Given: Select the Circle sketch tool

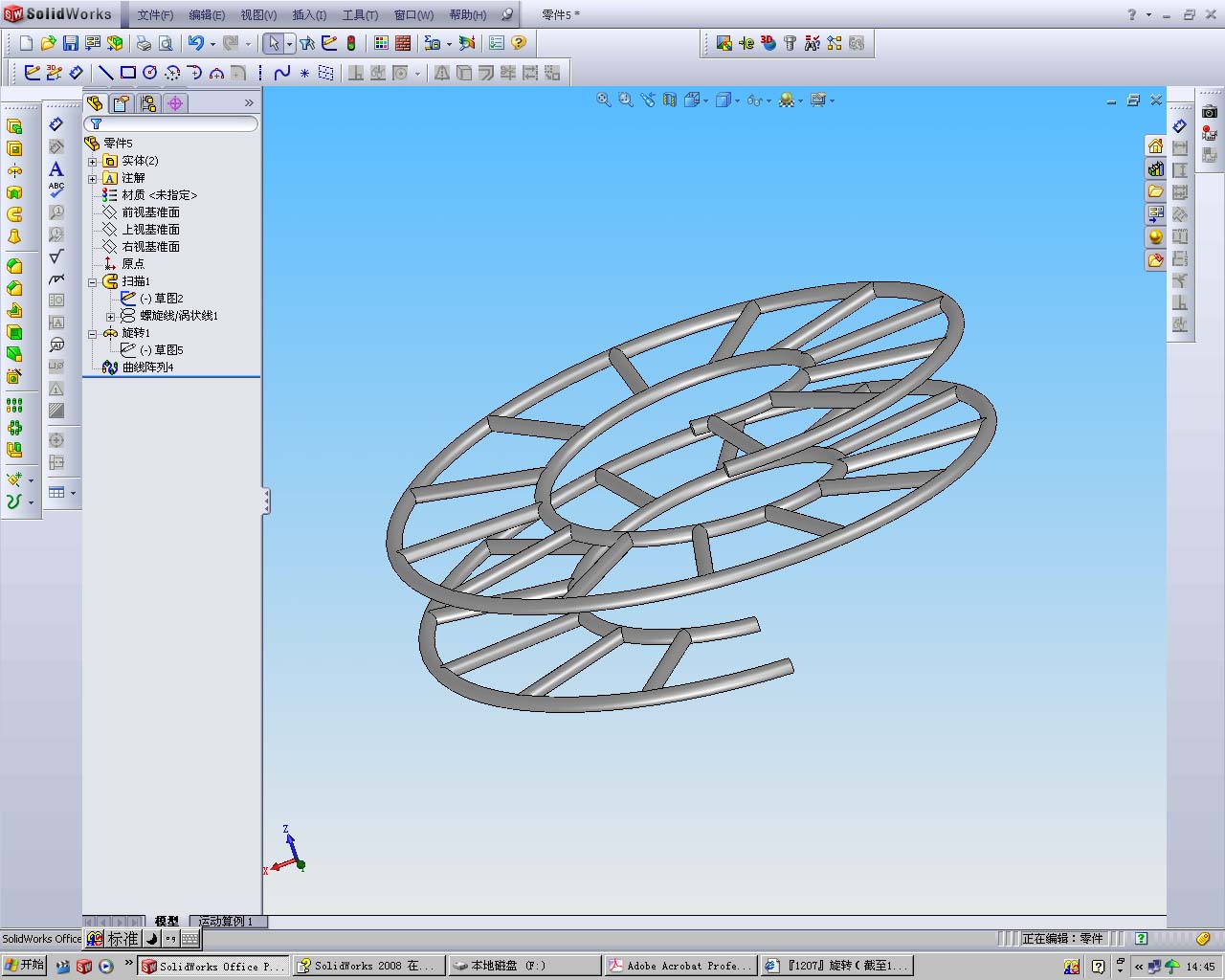Looking at the screenshot, I should pos(150,73).
